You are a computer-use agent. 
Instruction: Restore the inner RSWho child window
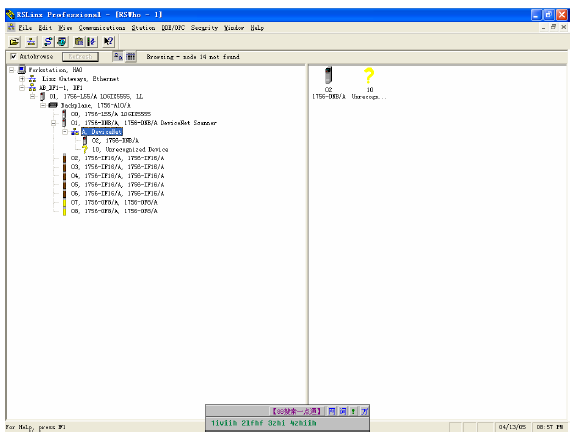pos(553,27)
